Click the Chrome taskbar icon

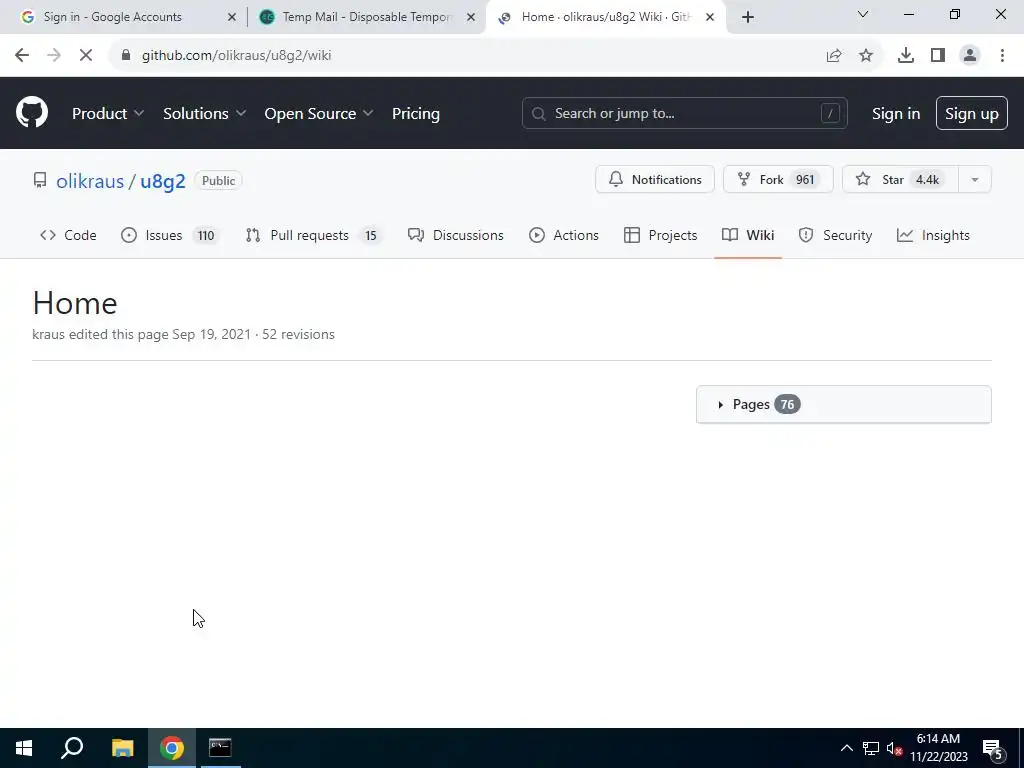pos(172,748)
